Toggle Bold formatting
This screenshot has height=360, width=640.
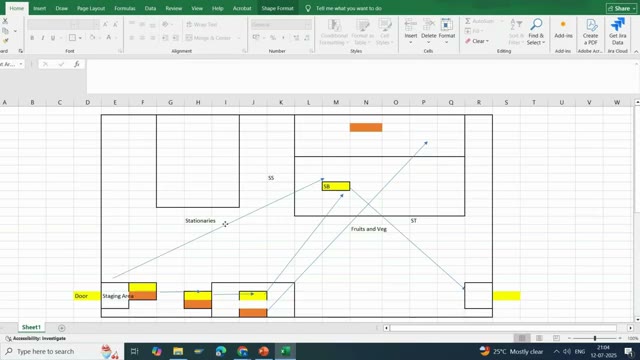(x=32, y=38)
